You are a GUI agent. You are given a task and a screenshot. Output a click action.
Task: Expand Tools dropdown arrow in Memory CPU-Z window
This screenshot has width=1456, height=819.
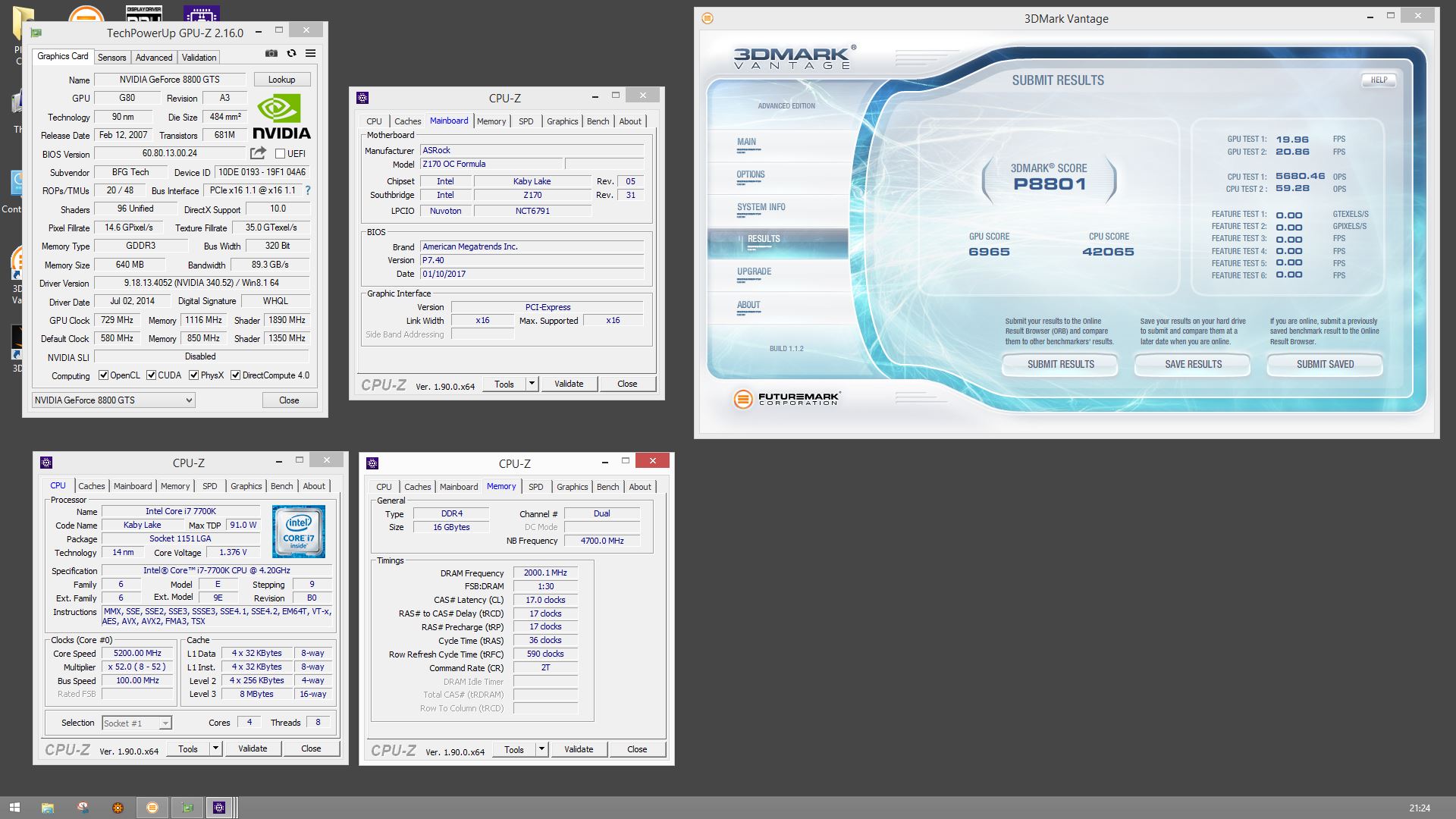(541, 749)
